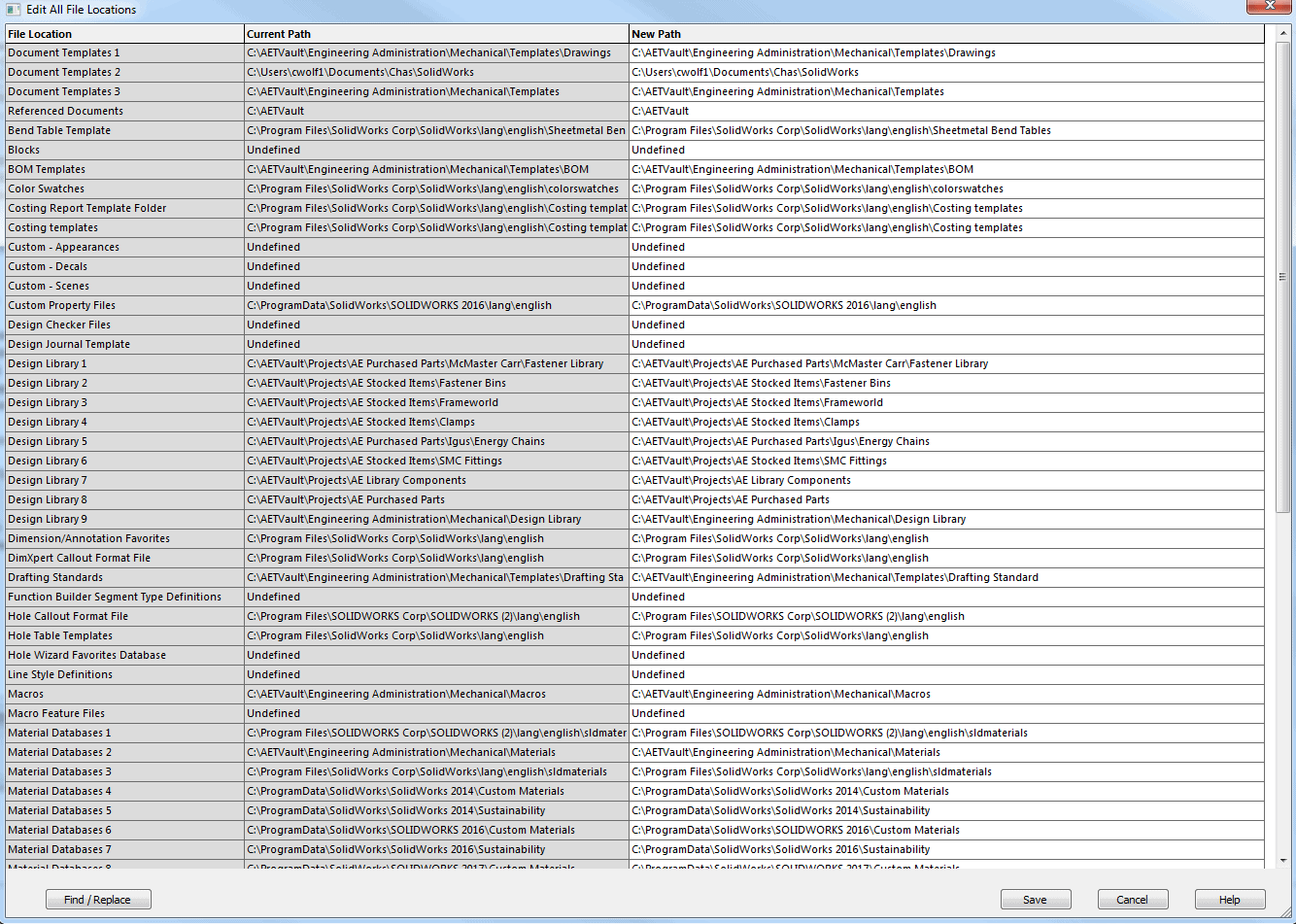Click Current Path of Design Library 3
Screen dimensions: 1296x924
(436, 402)
